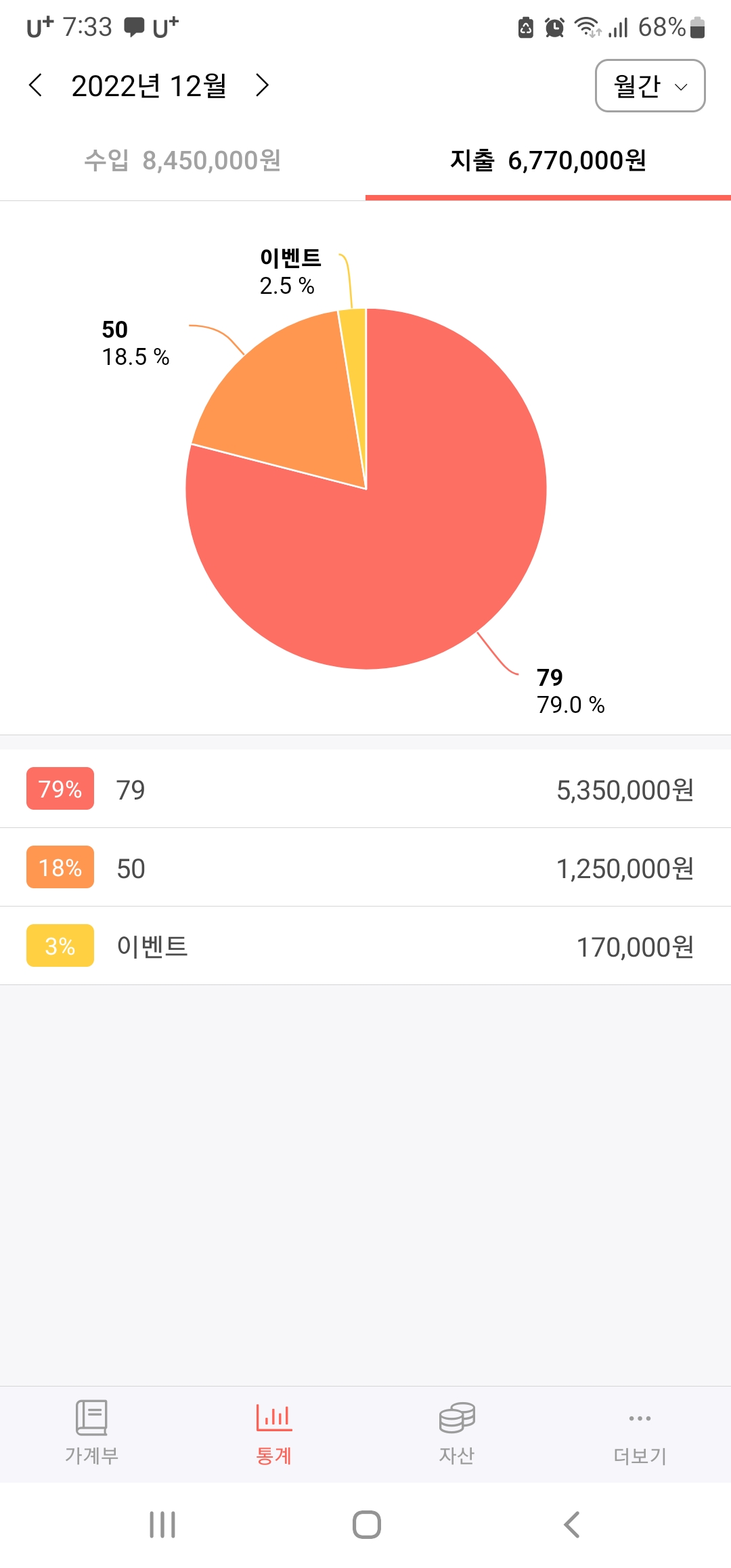Screen dimensions: 731x1568
Task: Tap Android recent apps button
Action: pyautogui.click(x=162, y=1525)
